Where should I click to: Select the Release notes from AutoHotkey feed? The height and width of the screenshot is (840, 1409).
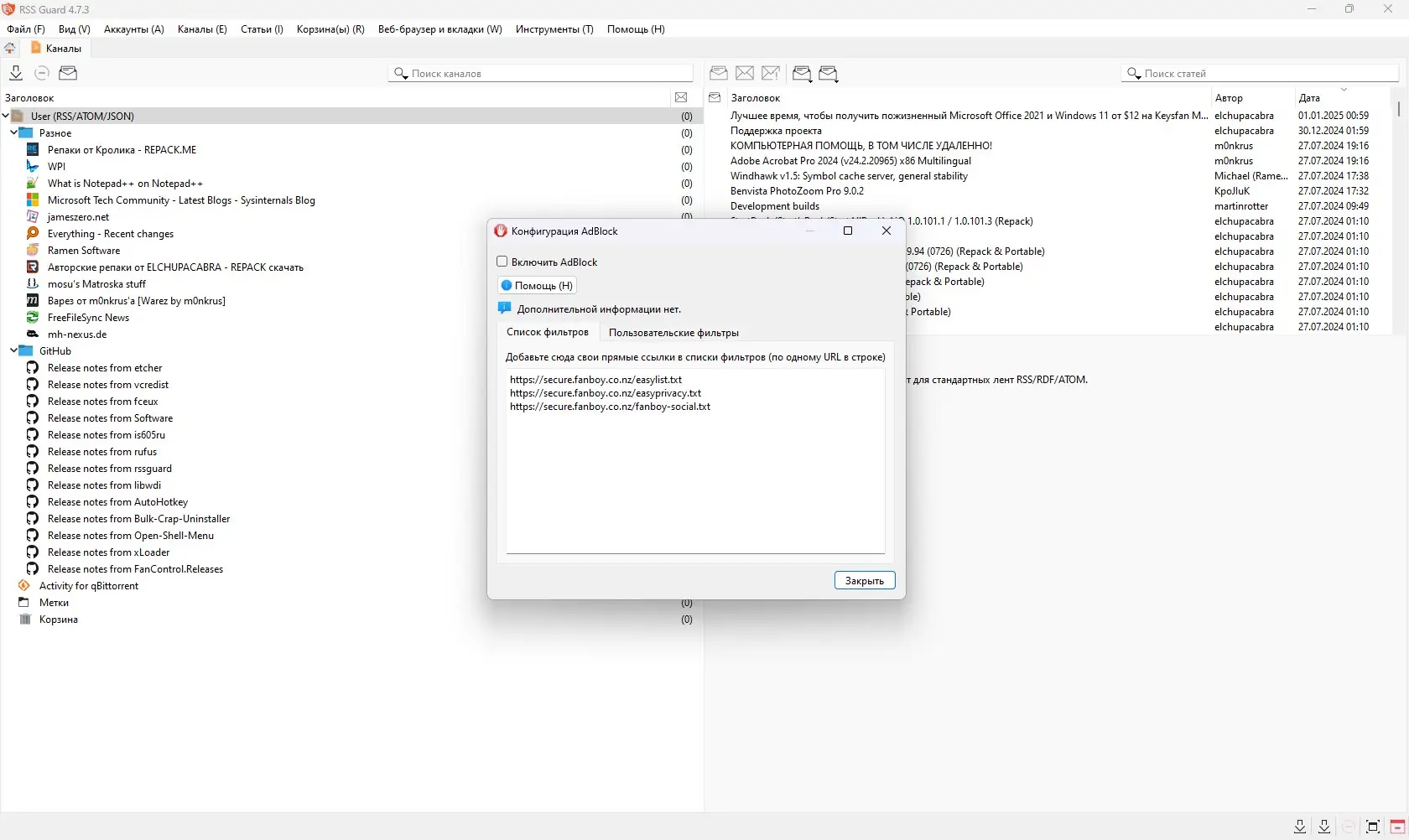pyautogui.click(x=117, y=502)
